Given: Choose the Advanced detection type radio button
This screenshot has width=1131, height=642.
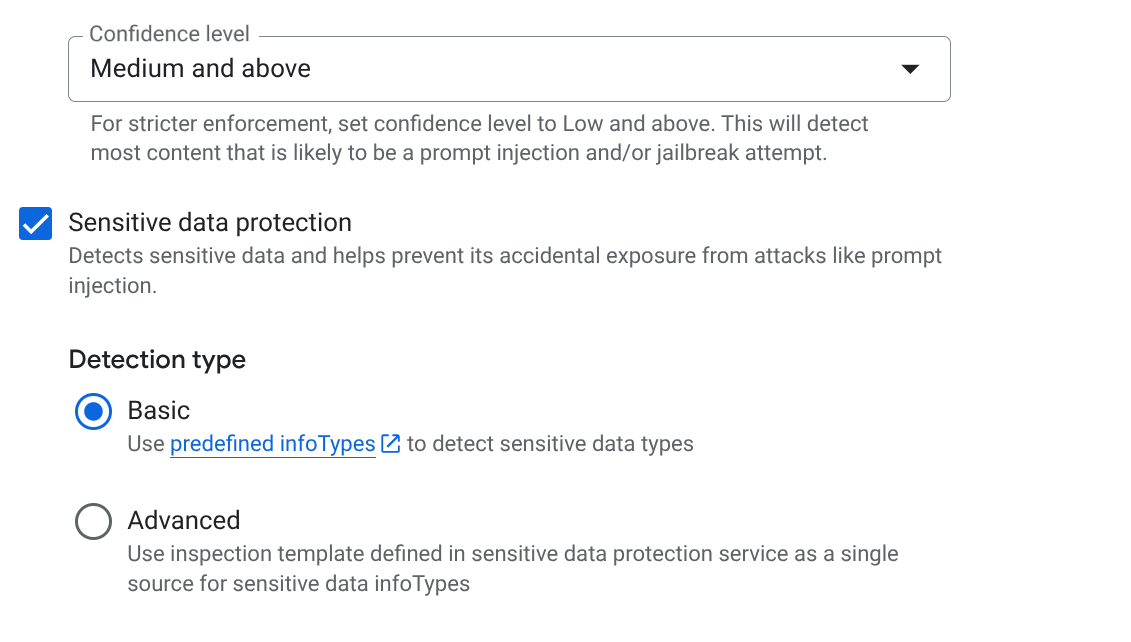Looking at the screenshot, I should (94, 521).
